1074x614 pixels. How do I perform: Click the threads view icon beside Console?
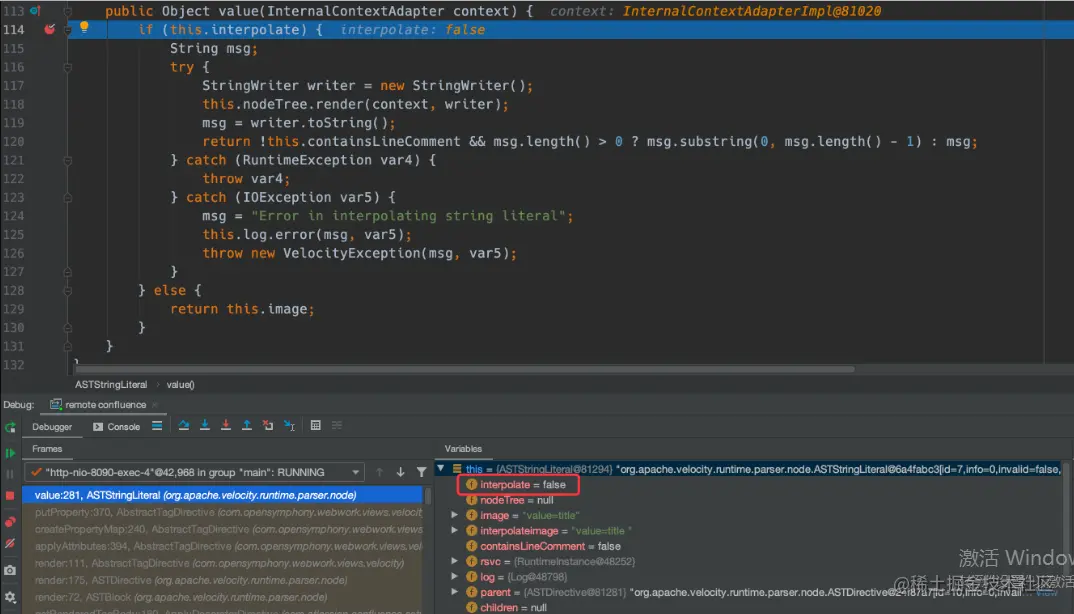coord(157,426)
